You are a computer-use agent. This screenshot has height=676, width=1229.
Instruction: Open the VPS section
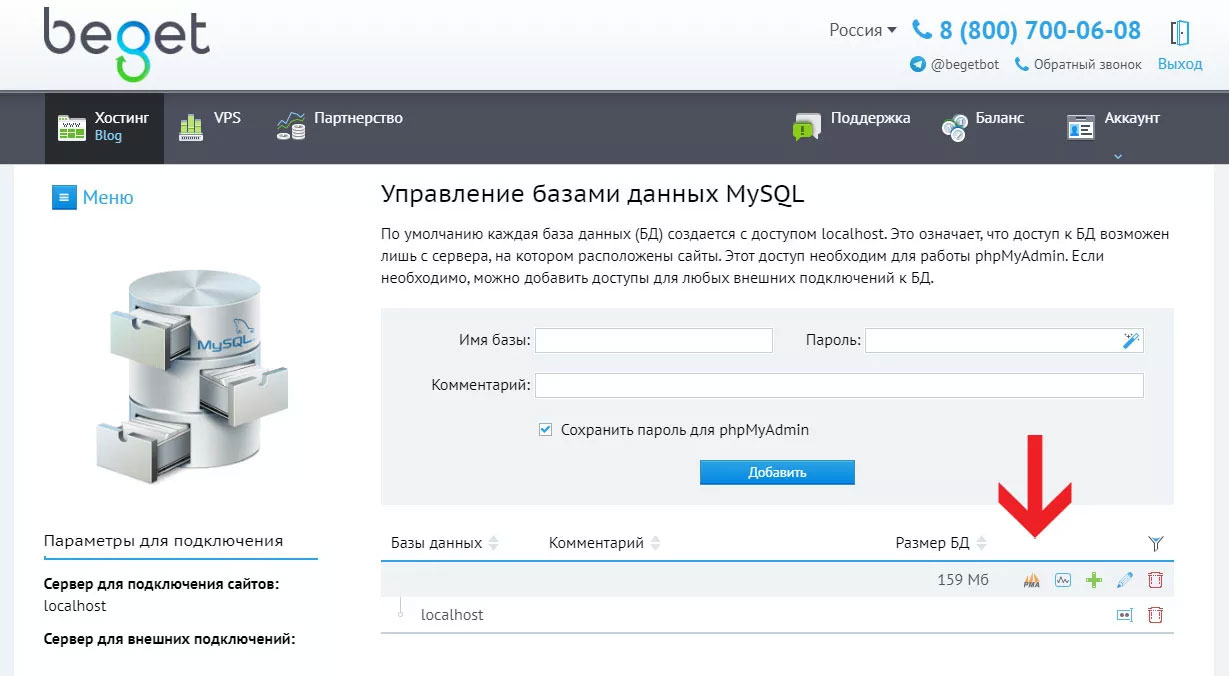pos(210,127)
